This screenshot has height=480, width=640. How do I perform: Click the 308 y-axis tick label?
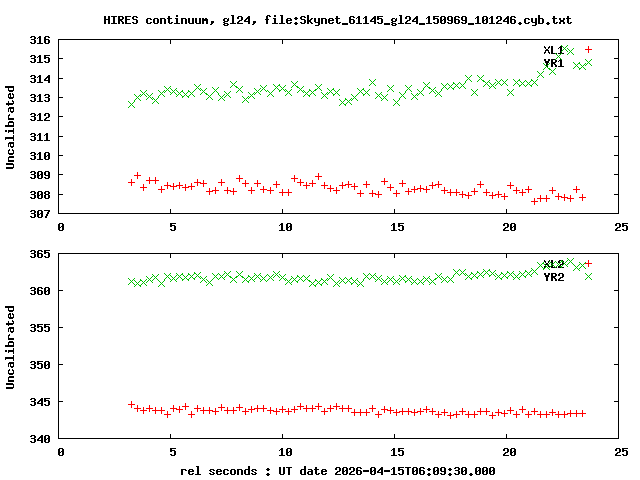click(x=40, y=195)
